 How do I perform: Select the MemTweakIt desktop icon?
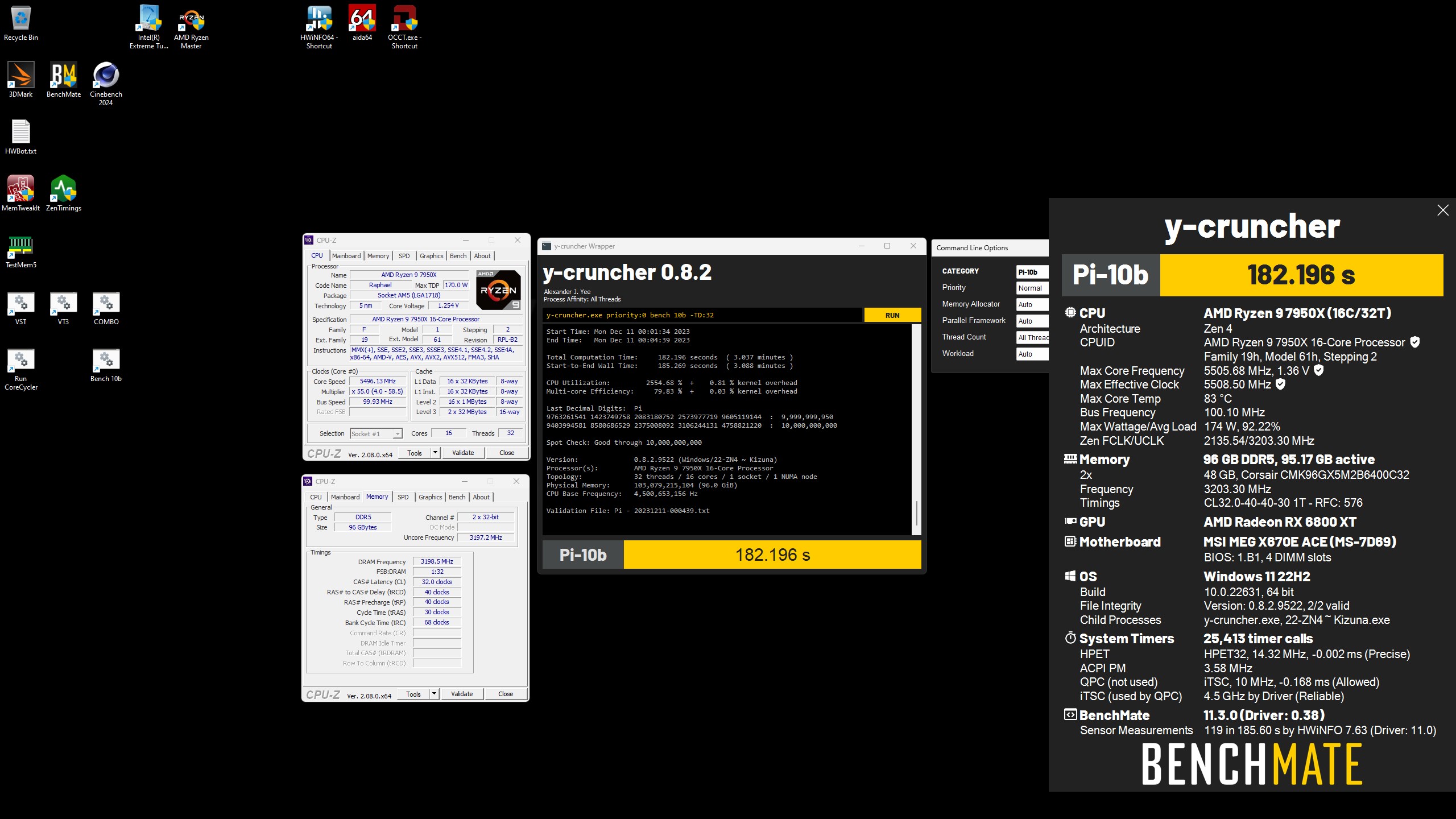pyautogui.click(x=21, y=193)
